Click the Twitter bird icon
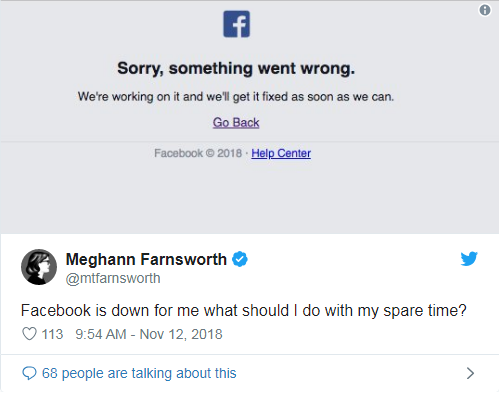500x394 pixels. click(x=469, y=259)
